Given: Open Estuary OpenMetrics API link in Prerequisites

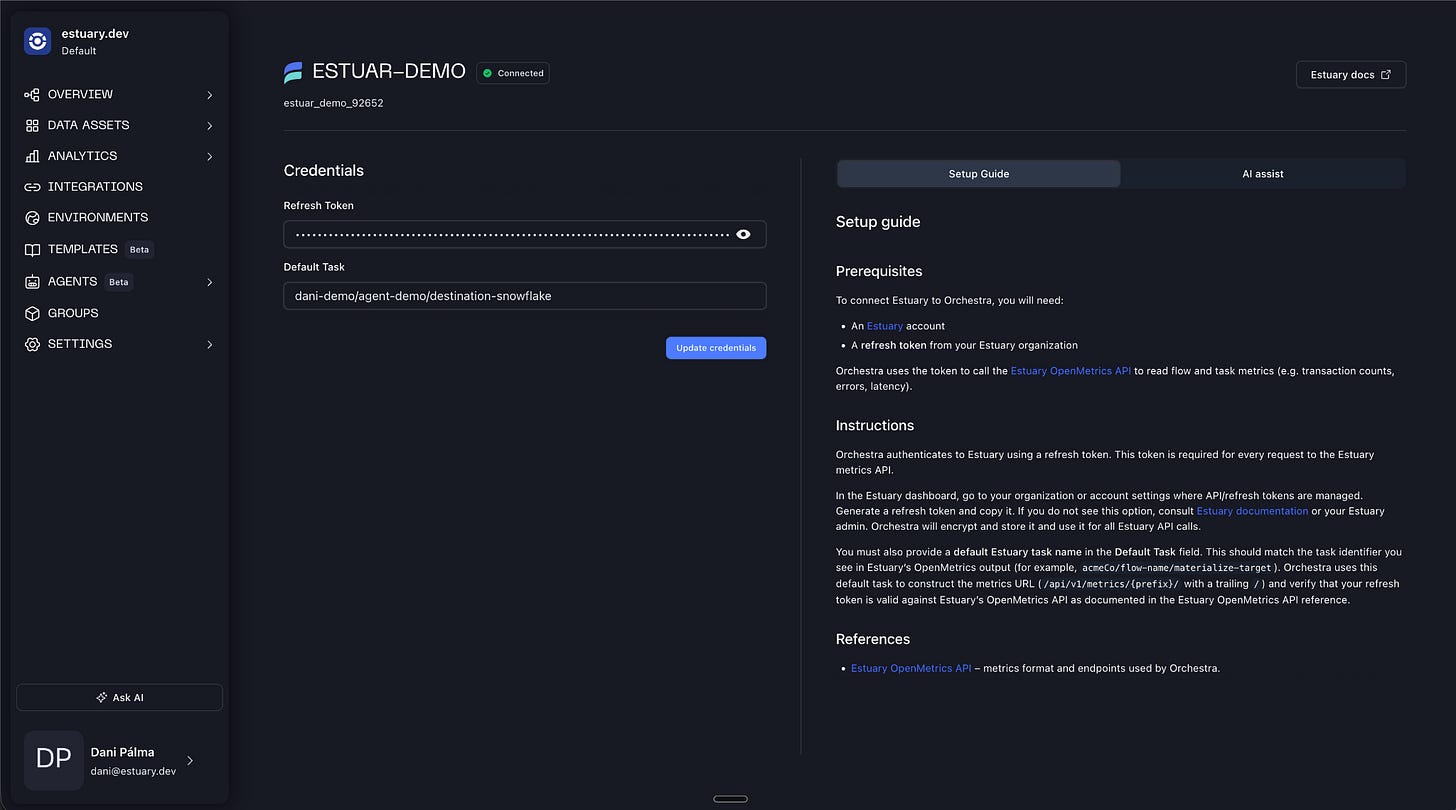Looking at the screenshot, I should (1071, 371).
